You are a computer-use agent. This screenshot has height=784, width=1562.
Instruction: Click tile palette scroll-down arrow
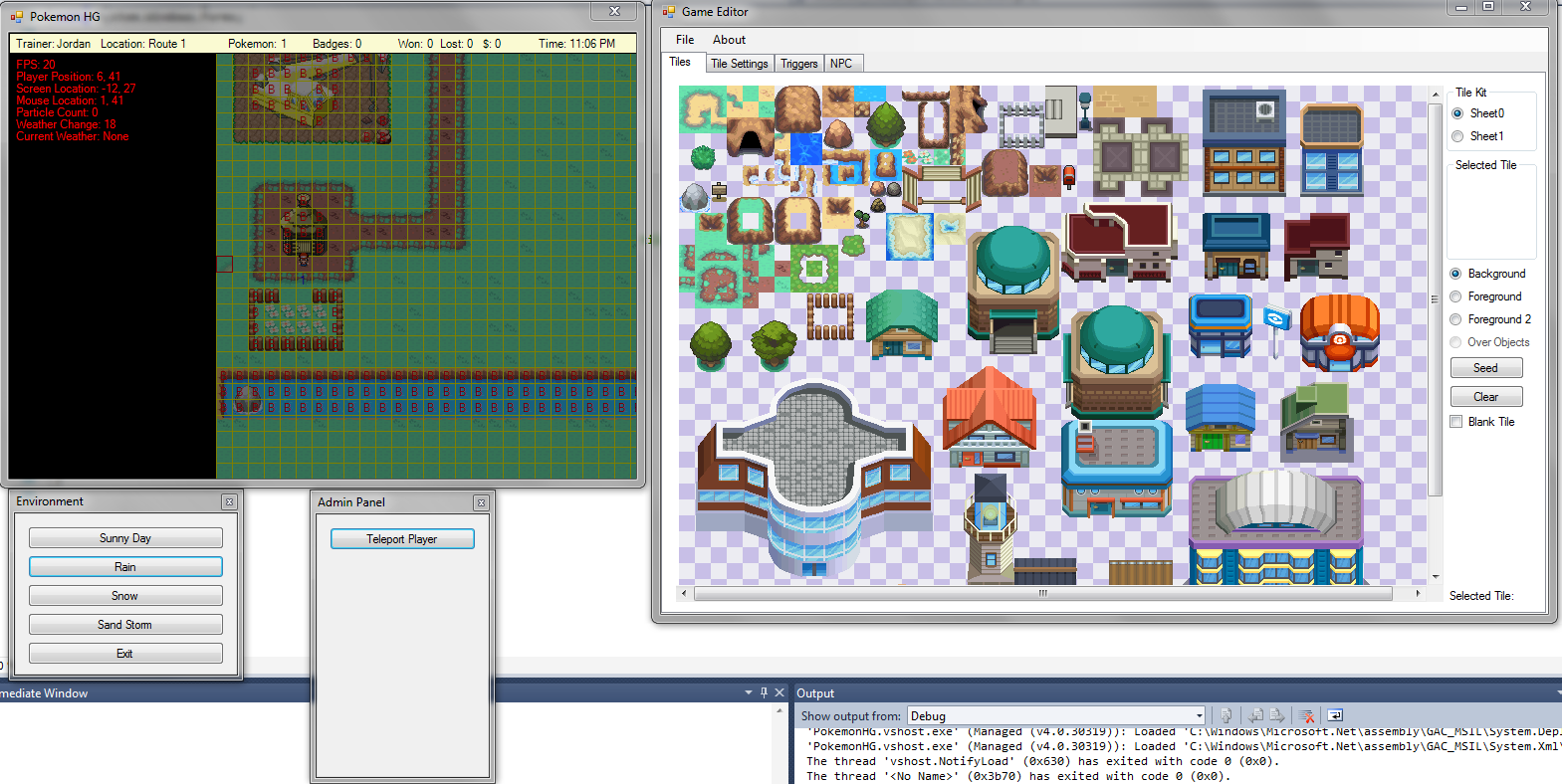1436,577
